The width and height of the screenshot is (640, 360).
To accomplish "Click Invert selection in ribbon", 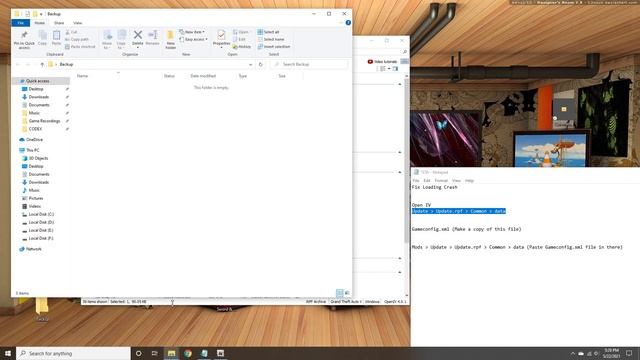I will [x=274, y=47].
